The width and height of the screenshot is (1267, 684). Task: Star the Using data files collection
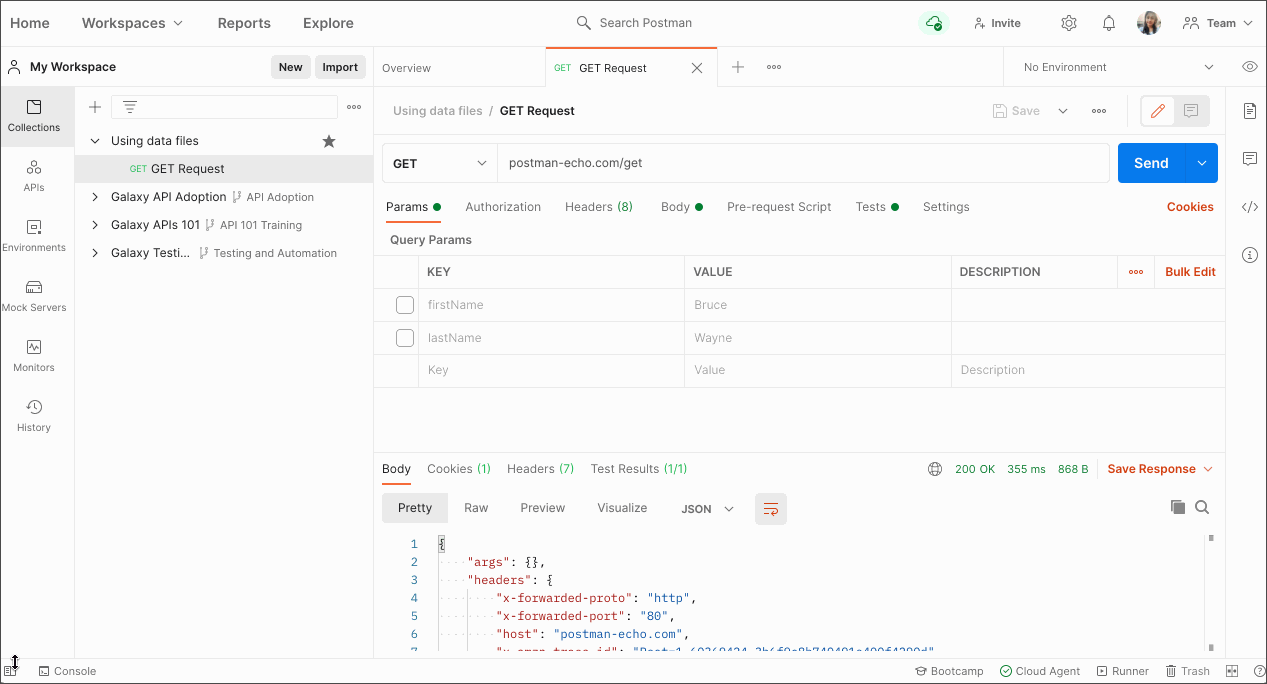pos(329,141)
